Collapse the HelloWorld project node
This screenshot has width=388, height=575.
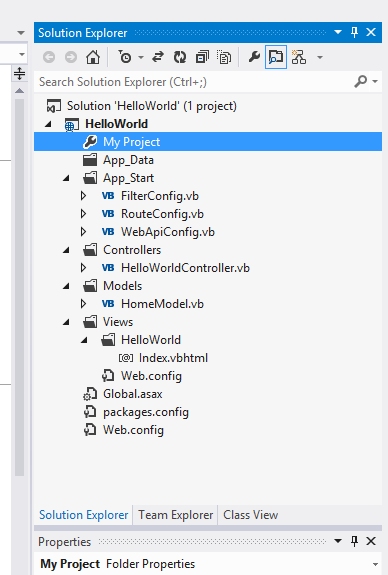(x=48, y=124)
